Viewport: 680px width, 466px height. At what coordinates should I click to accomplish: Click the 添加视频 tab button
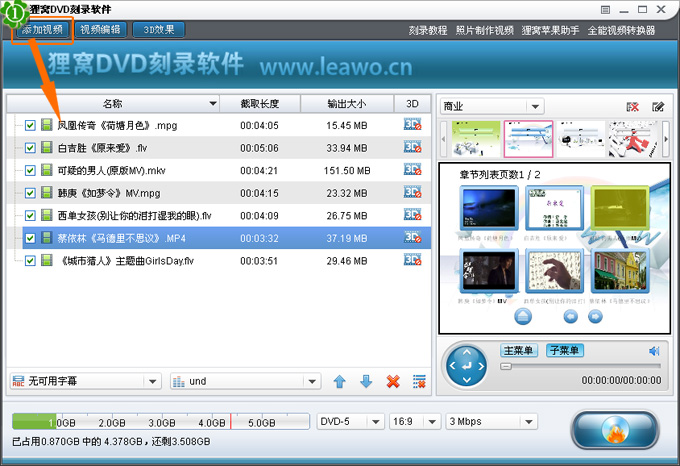pos(42,30)
